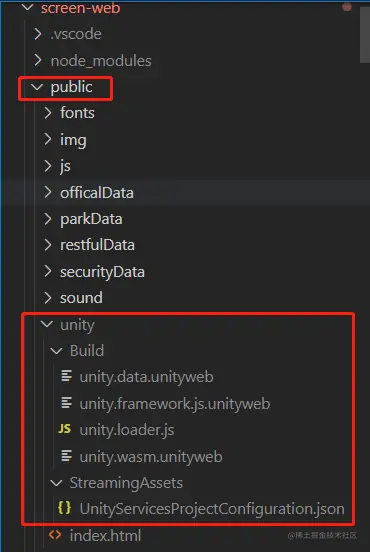This screenshot has height=552, width=370.
Task: Click the file icon of unity.wasm.unityweb
Action: (67, 456)
